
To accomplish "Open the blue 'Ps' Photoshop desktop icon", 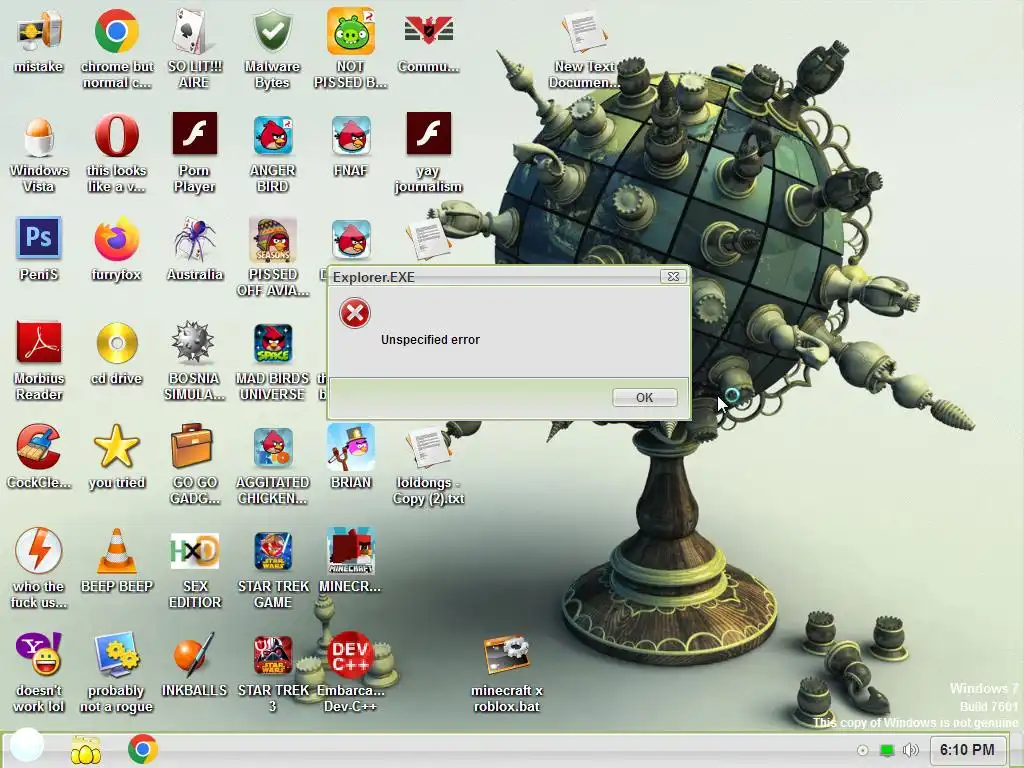I will [39, 238].
